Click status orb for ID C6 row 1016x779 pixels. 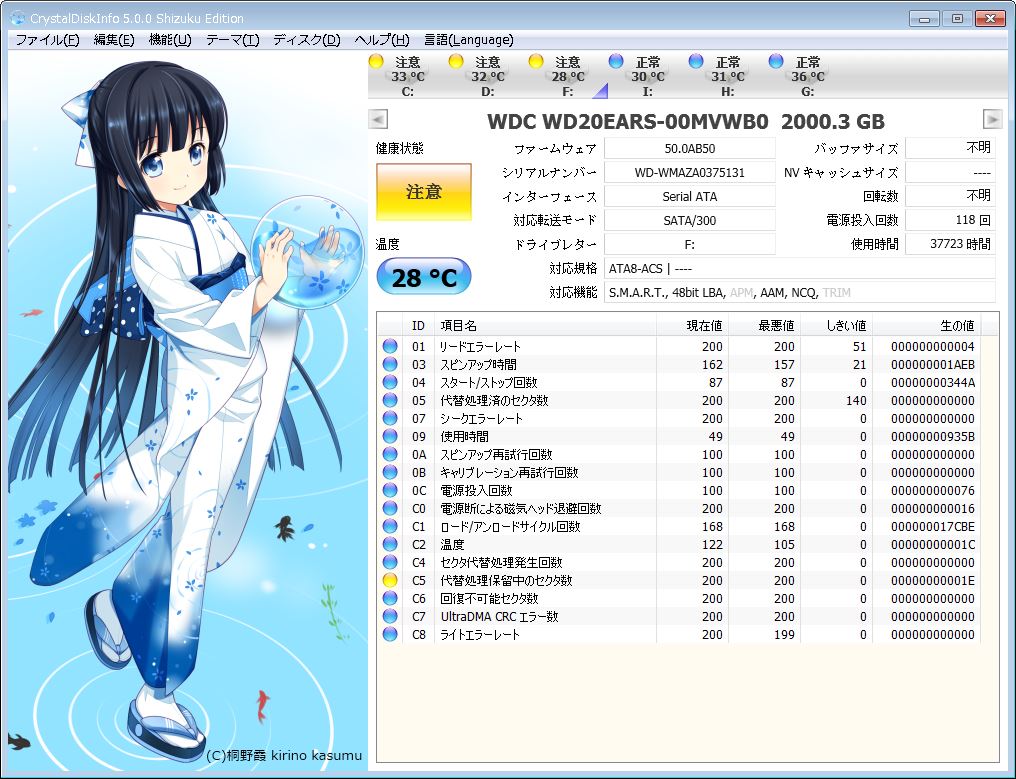click(x=389, y=598)
